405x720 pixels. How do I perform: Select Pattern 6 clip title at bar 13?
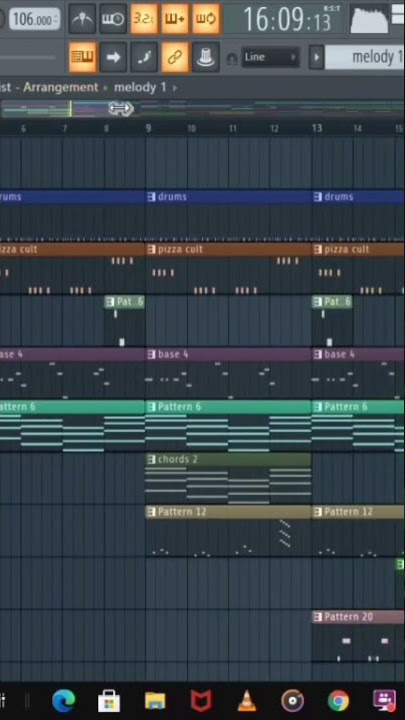pyautogui.click(x=346, y=407)
